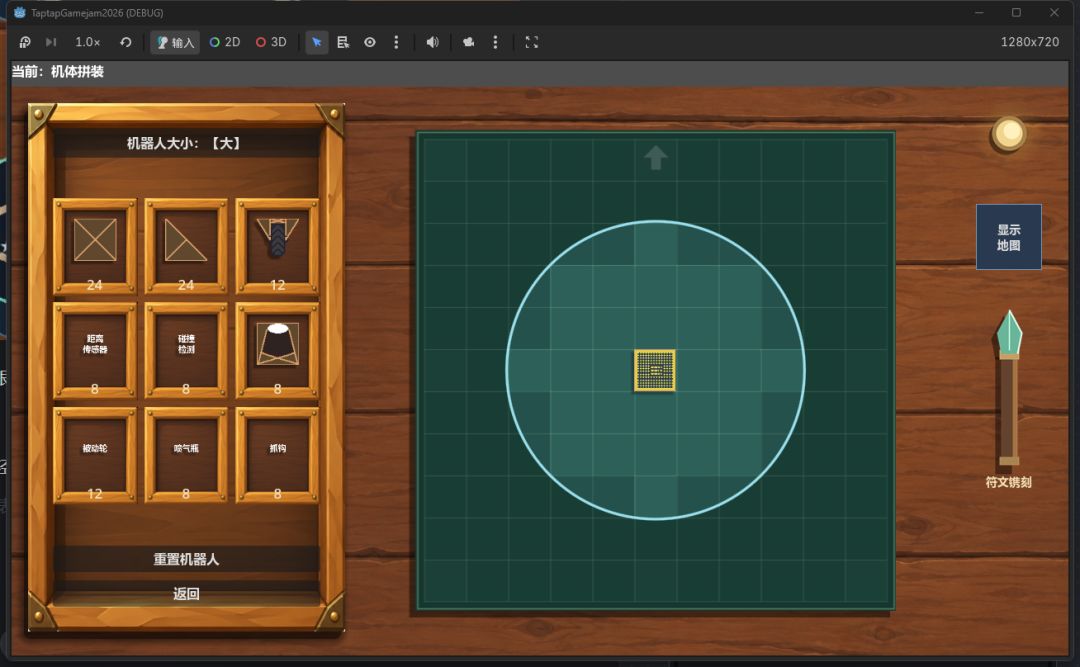1080x667 pixels.
Task: Select the 被动轮 part slot
Action: [95, 455]
